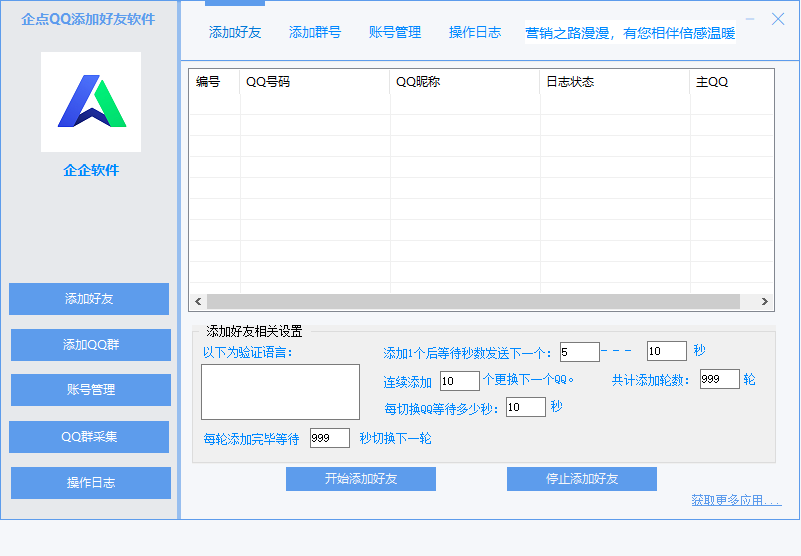Viewport: 801px width, 556px height.
Task: Open the 添加群号 top tab
Action: 315,33
